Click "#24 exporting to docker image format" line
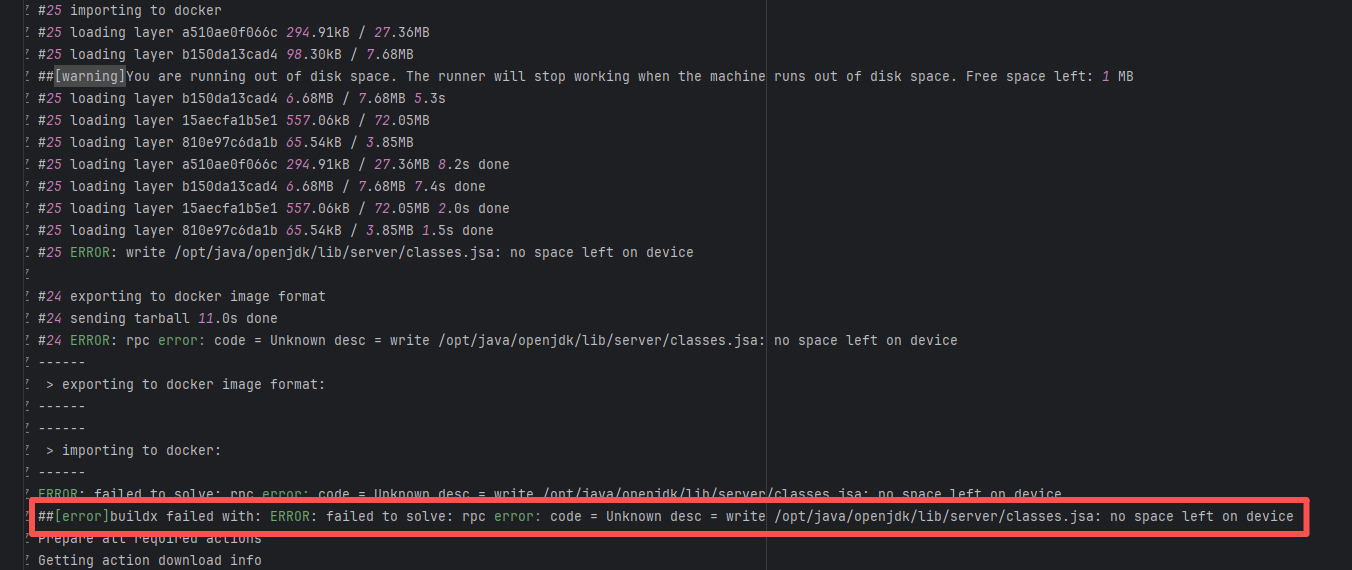1352x570 pixels. pos(181,297)
